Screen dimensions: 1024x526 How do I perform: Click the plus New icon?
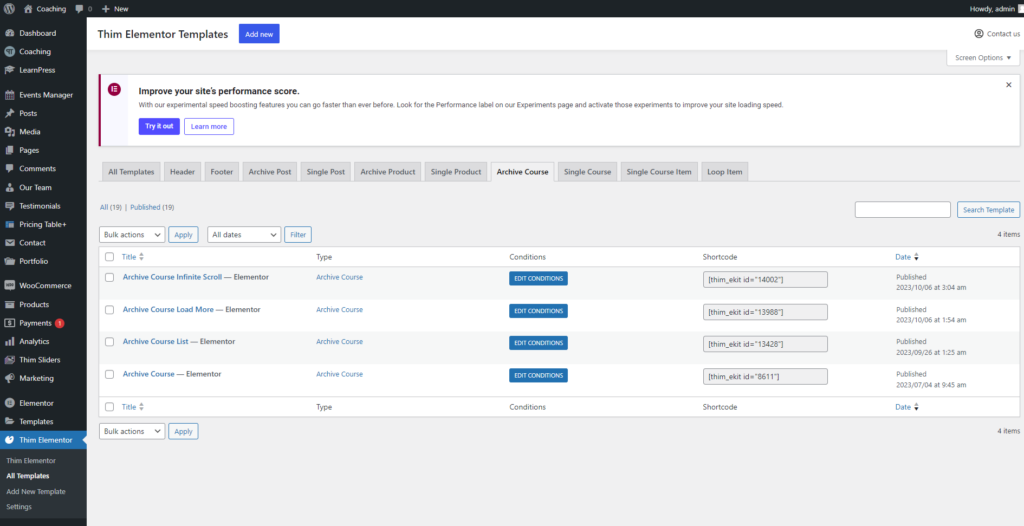coord(106,9)
